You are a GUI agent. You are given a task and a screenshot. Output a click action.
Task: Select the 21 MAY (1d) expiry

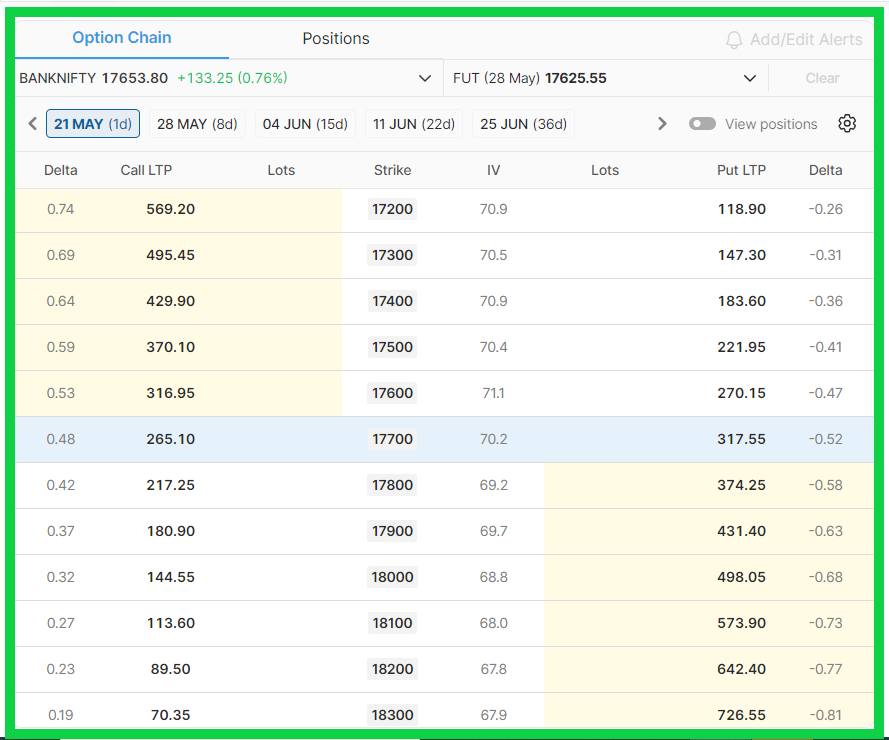point(93,124)
